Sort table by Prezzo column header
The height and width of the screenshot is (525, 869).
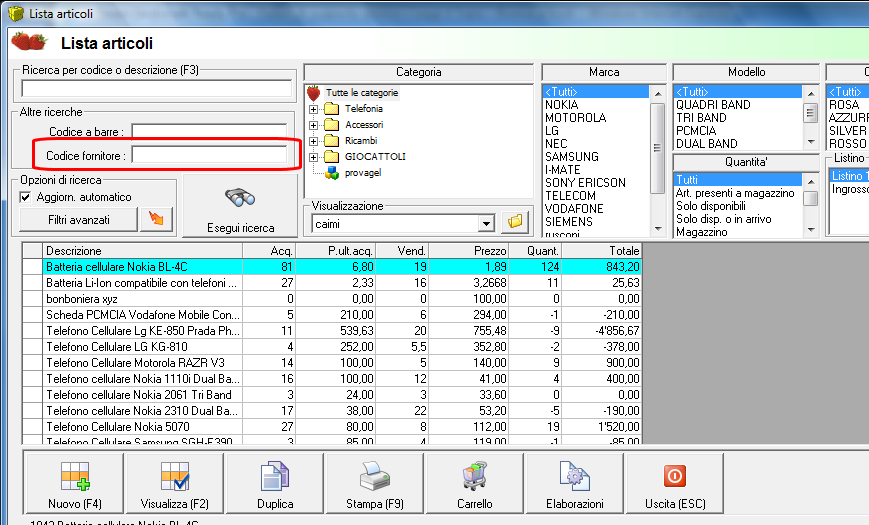coord(468,251)
